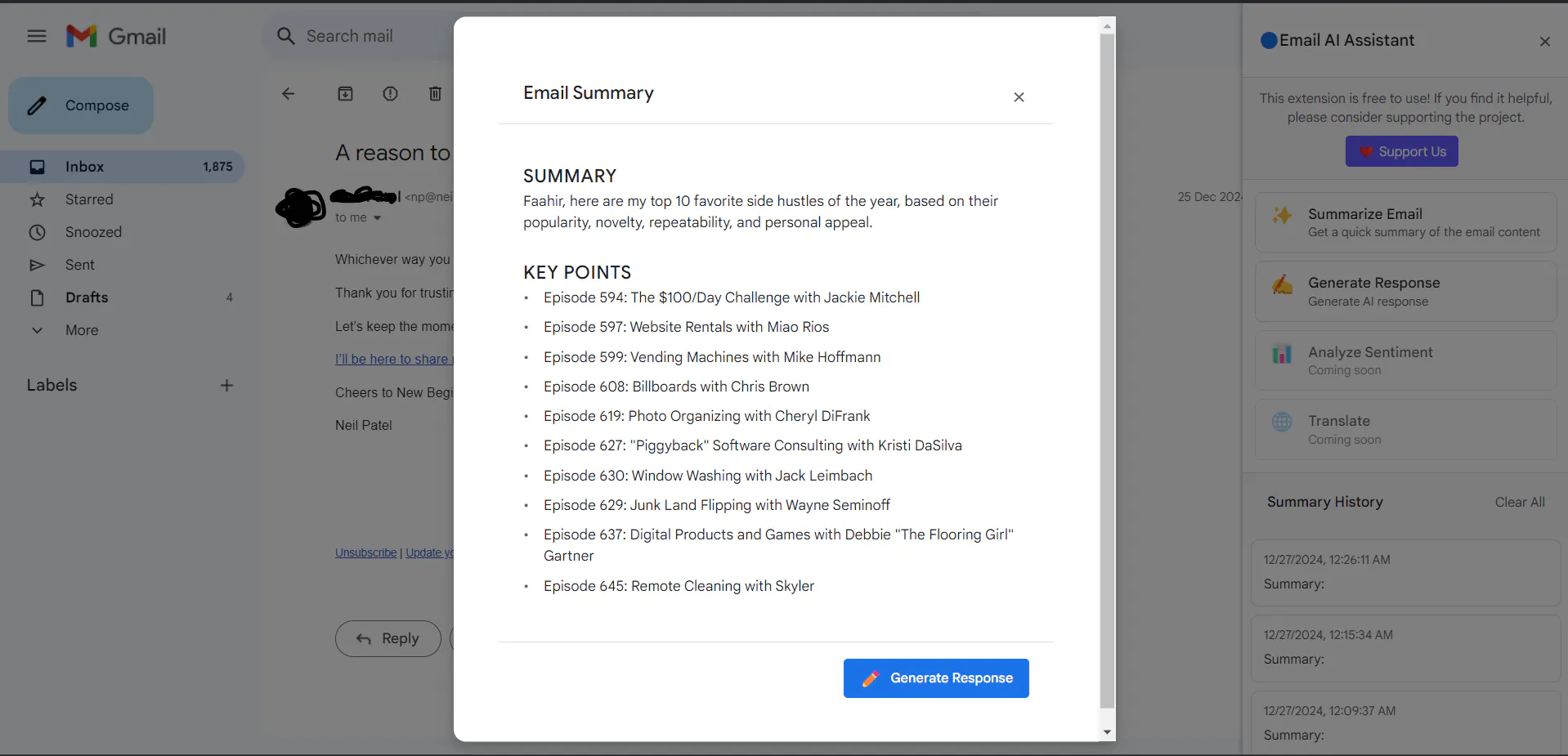The image size is (1568, 756).
Task: Click the 'KEY POINTS' heading
Action: (577, 272)
